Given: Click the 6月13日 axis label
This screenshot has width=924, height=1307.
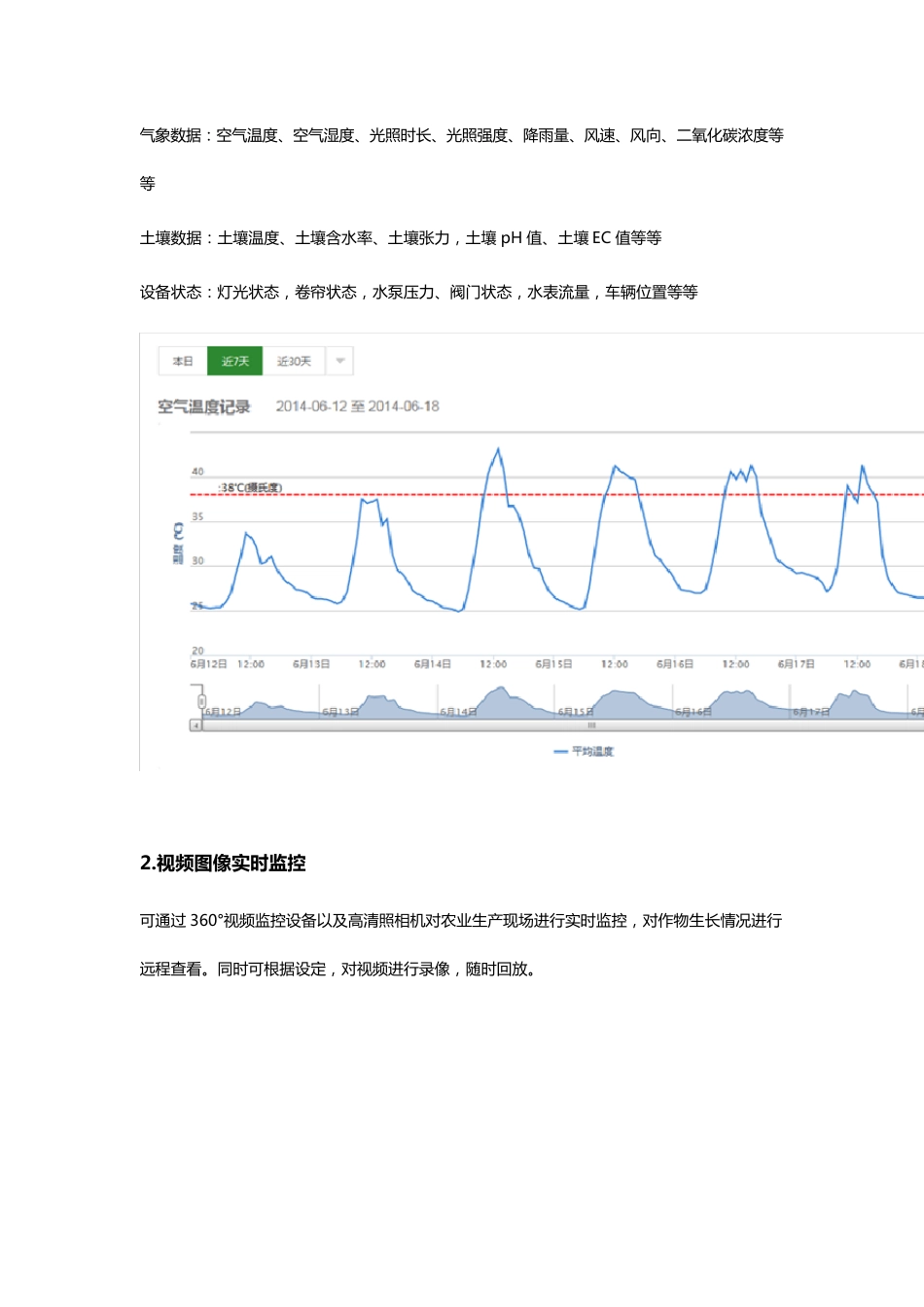Looking at the screenshot, I should [x=311, y=664].
